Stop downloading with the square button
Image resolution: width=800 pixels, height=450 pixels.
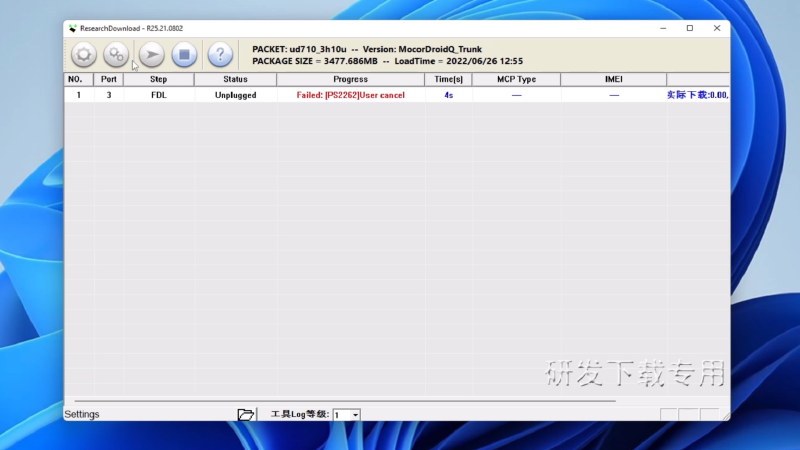pos(184,55)
